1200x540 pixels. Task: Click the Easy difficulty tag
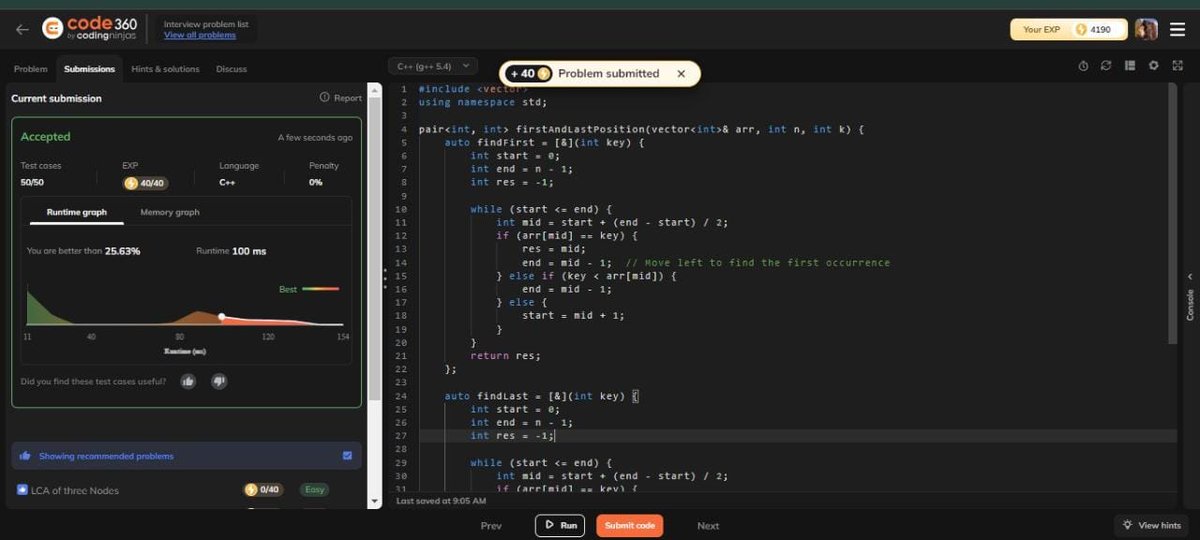click(x=315, y=490)
